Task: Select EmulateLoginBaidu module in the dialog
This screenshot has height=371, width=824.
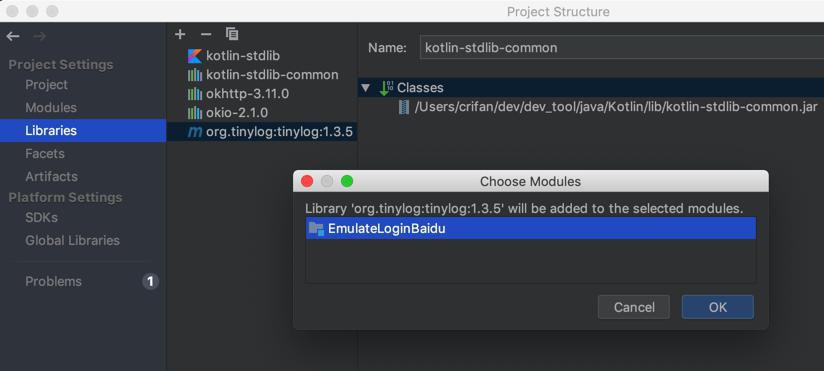Action: click(531, 229)
